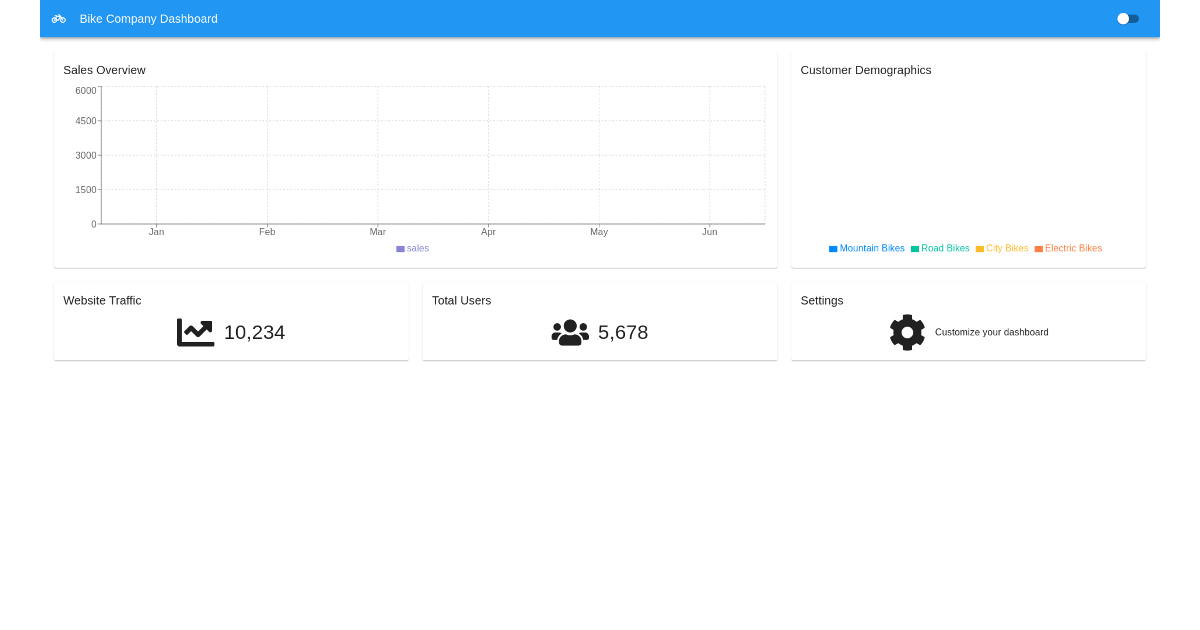Click the orange Electric Bikes color swatch
This screenshot has height=630, width=1200.
pos(1039,248)
